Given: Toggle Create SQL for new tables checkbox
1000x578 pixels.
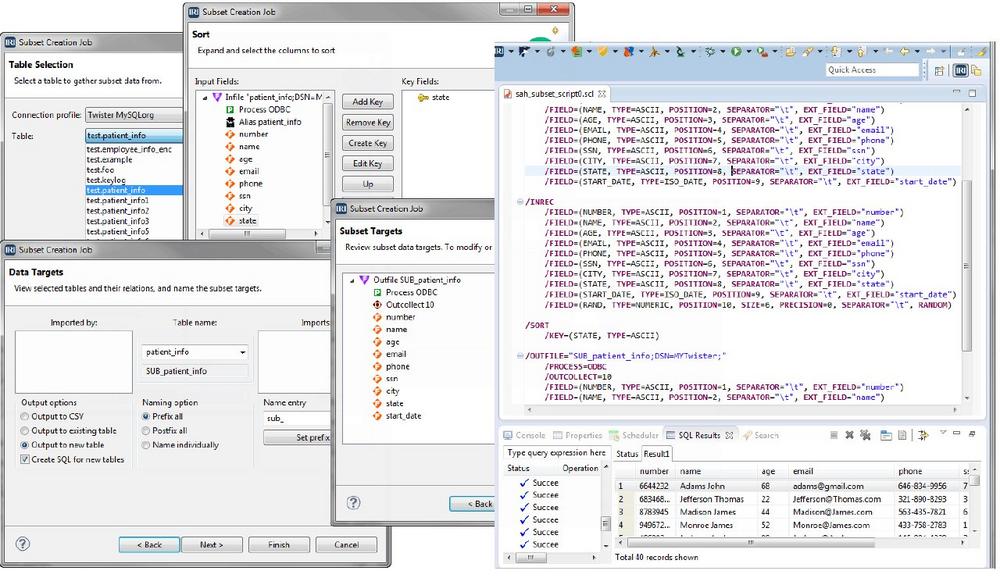Looking at the screenshot, I should tap(26, 459).
